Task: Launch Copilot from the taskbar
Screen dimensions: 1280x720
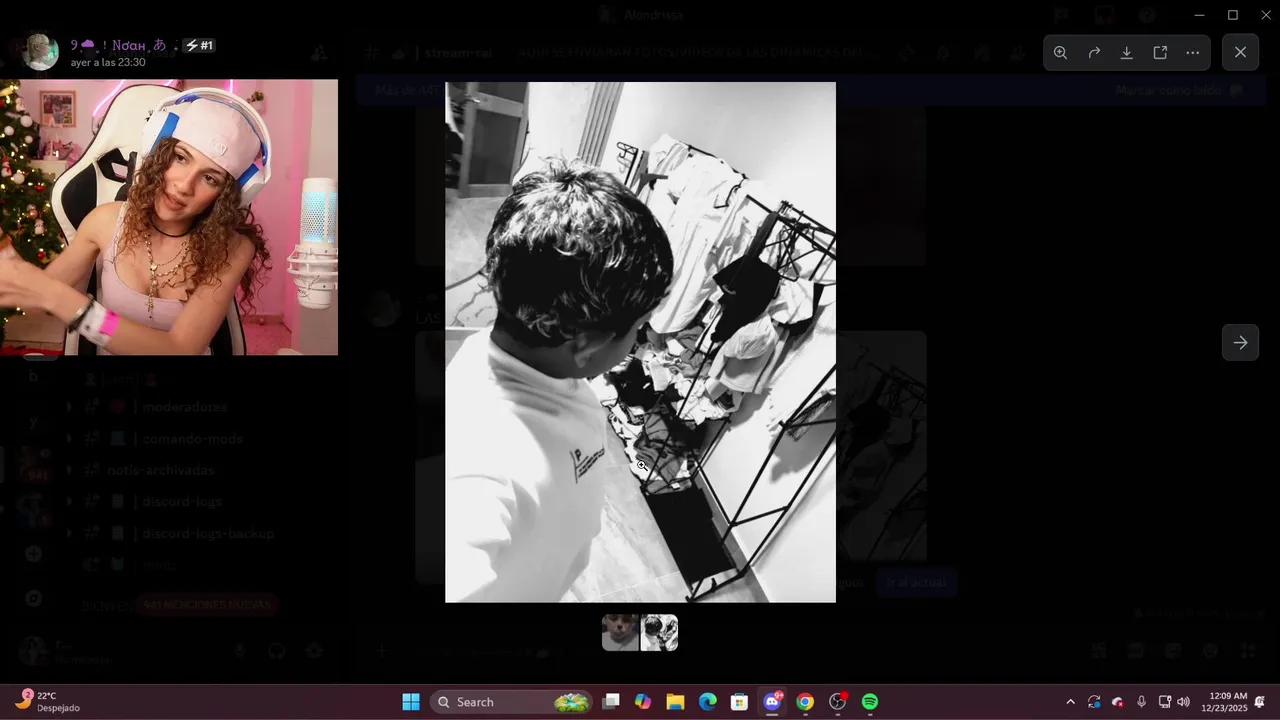Action: tap(643, 702)
